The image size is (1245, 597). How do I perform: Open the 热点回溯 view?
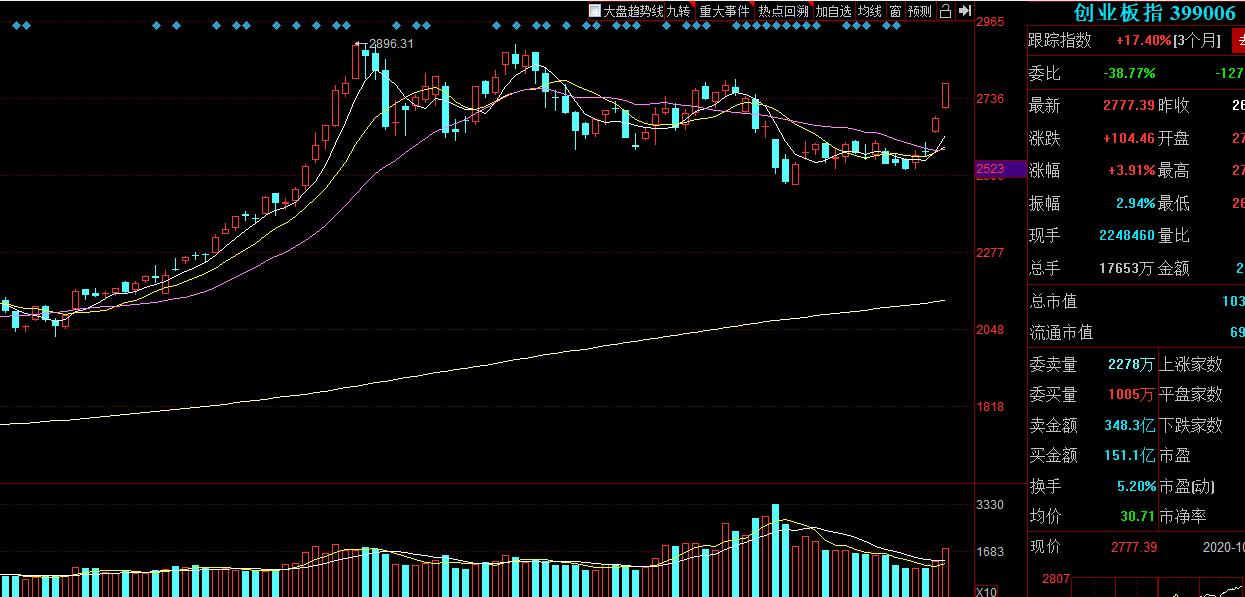point(782,11)
